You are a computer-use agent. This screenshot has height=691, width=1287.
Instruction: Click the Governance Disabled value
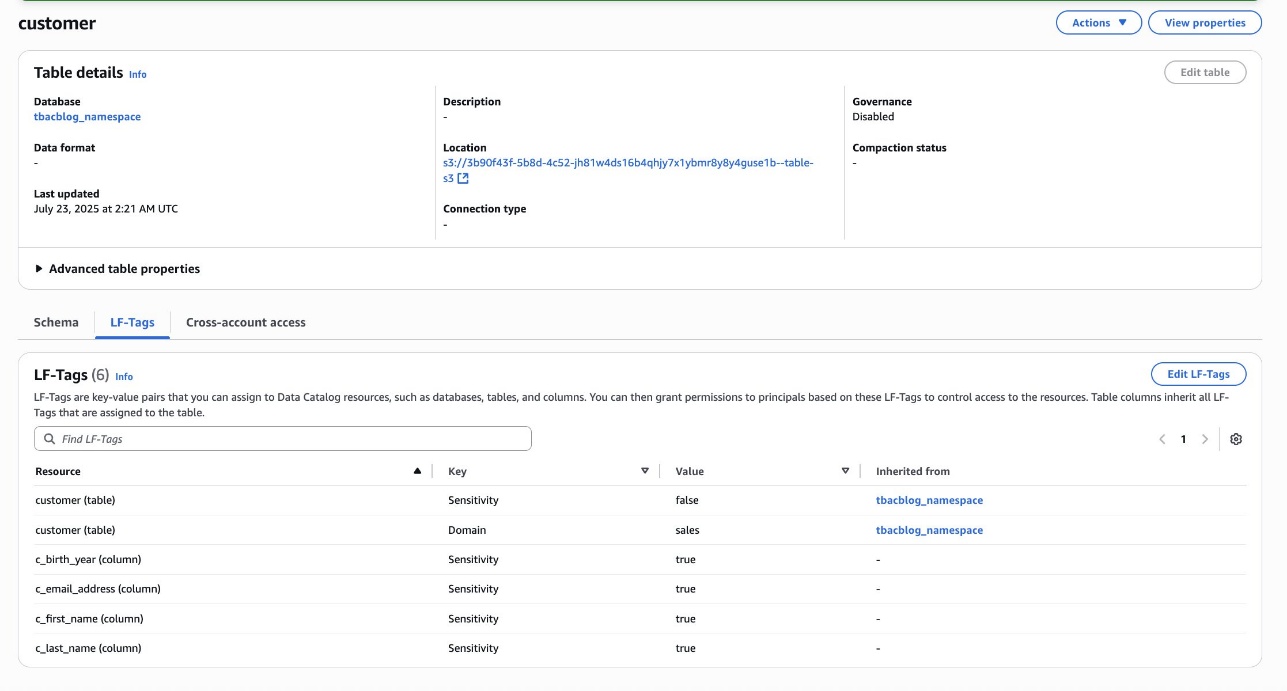click(873, 117)
